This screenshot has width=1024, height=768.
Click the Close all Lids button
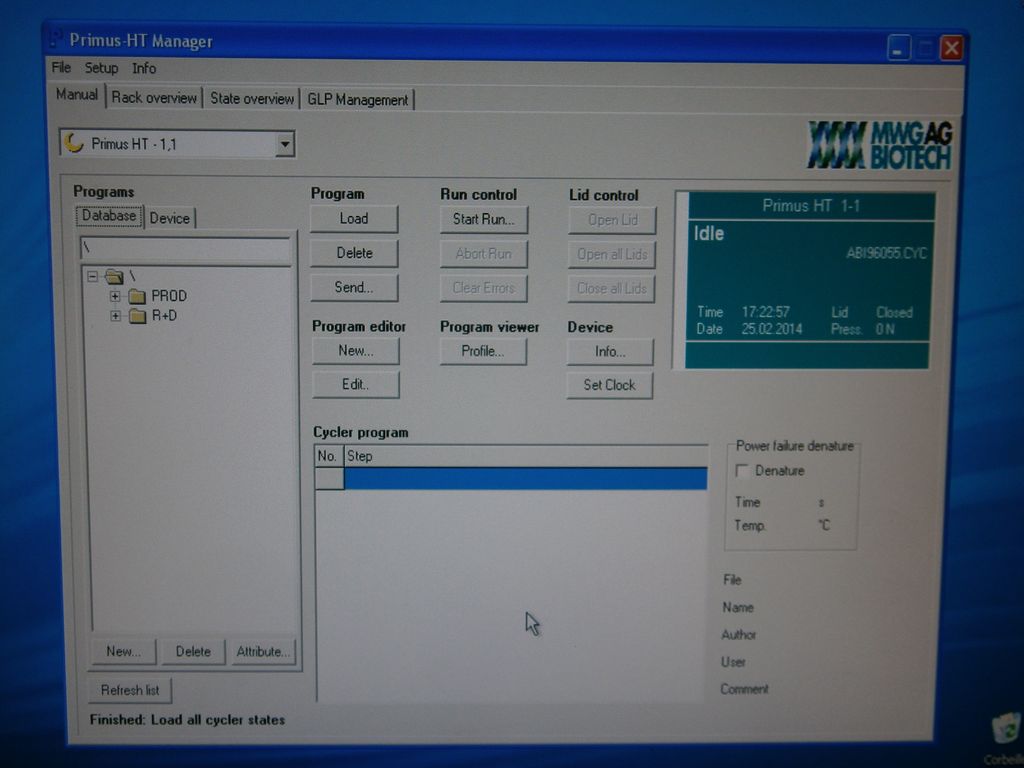coord(612,289)
